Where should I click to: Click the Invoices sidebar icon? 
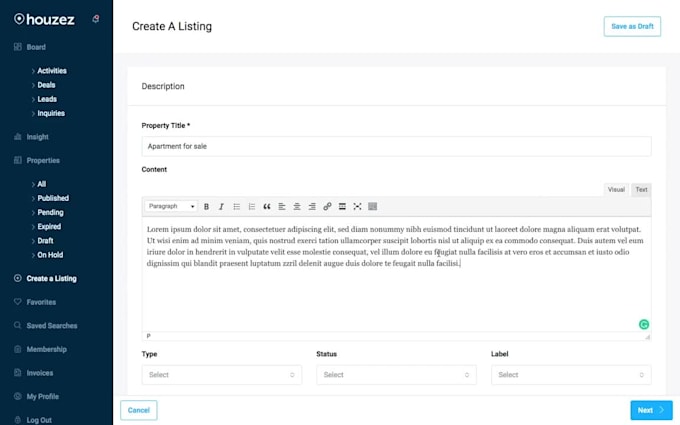click(17, 373)
